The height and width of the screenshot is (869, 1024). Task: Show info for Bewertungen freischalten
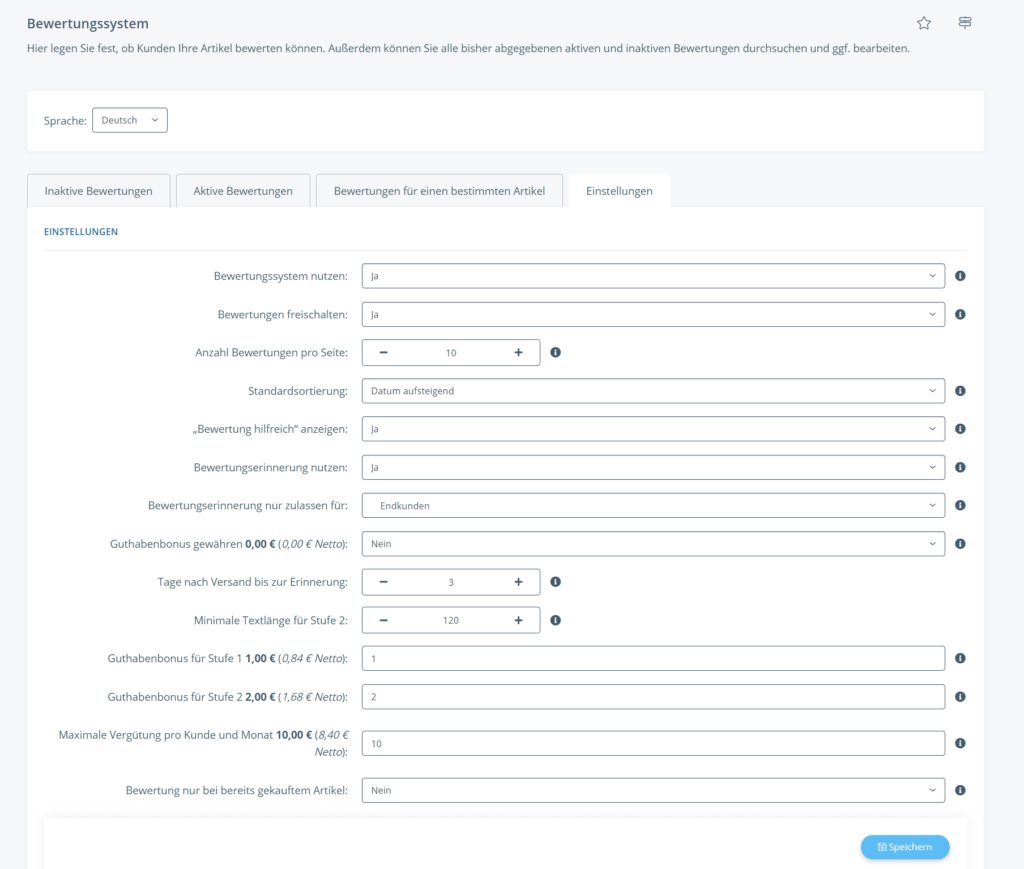click(960, 314)
